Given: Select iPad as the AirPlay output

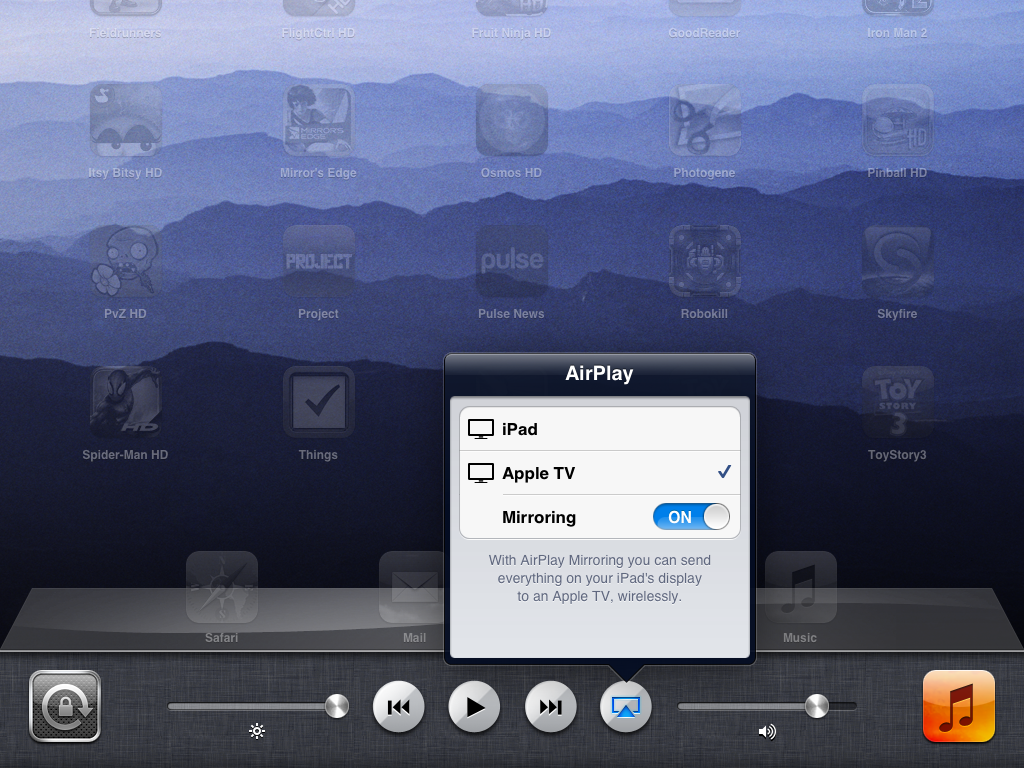Looking at the screenshot, I should 600,429.
